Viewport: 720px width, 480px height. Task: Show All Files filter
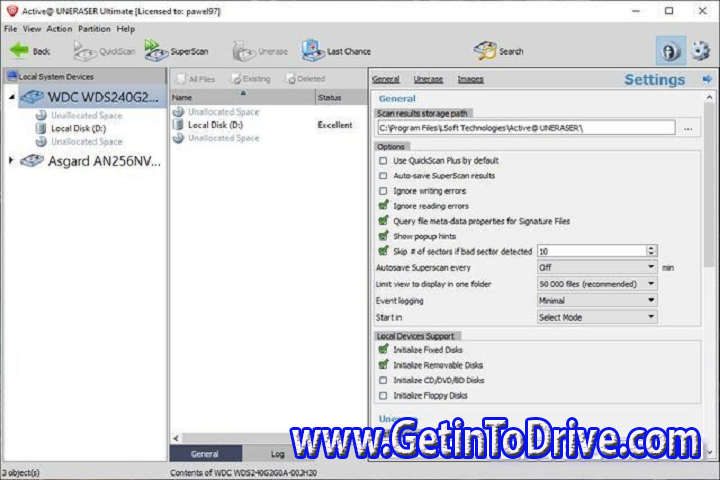pos(196,79)
